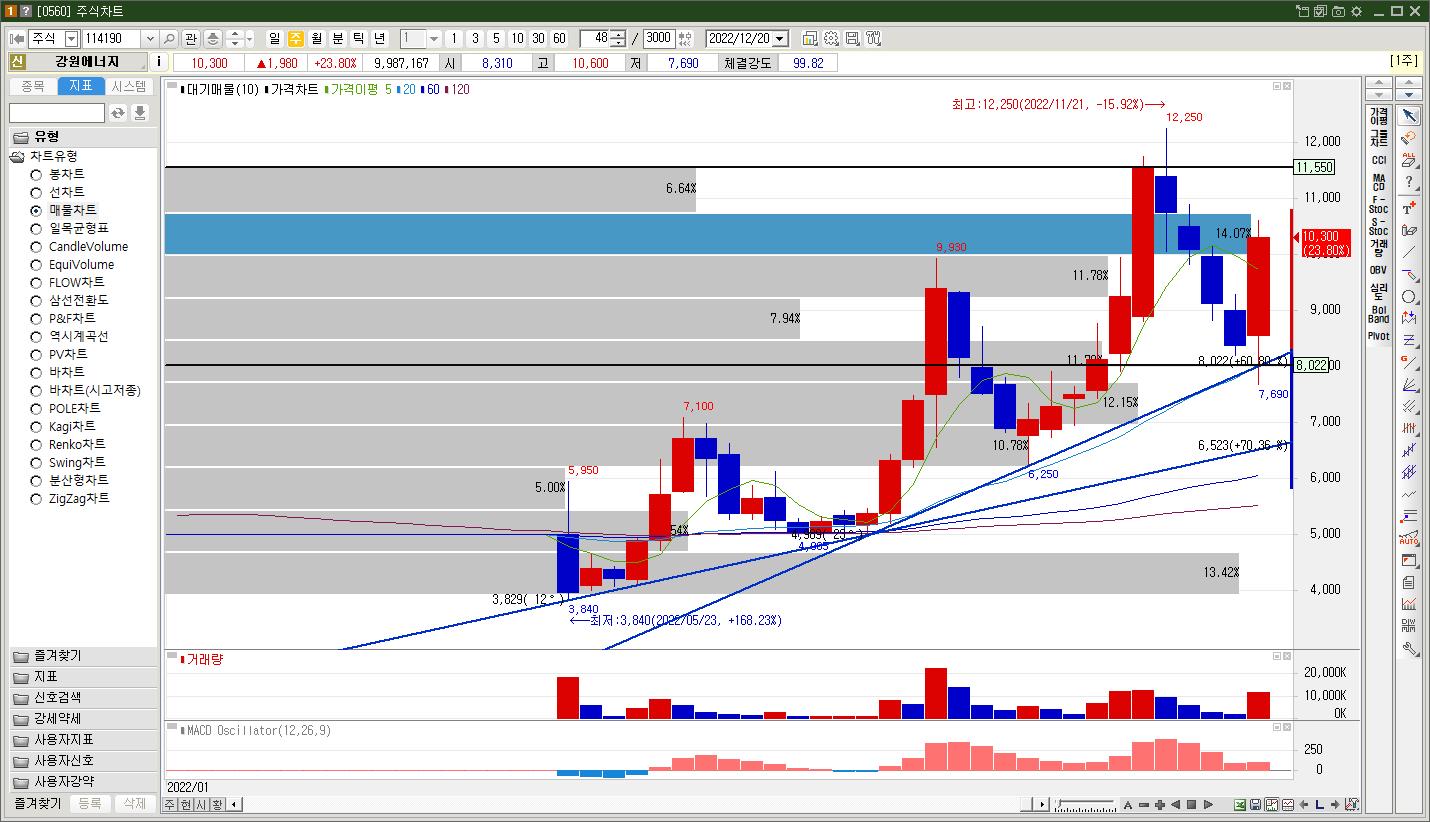This screenshot has width=1430, height=822.
Task: Open the stock code 114190 dropdown
Action: (150, 38)
